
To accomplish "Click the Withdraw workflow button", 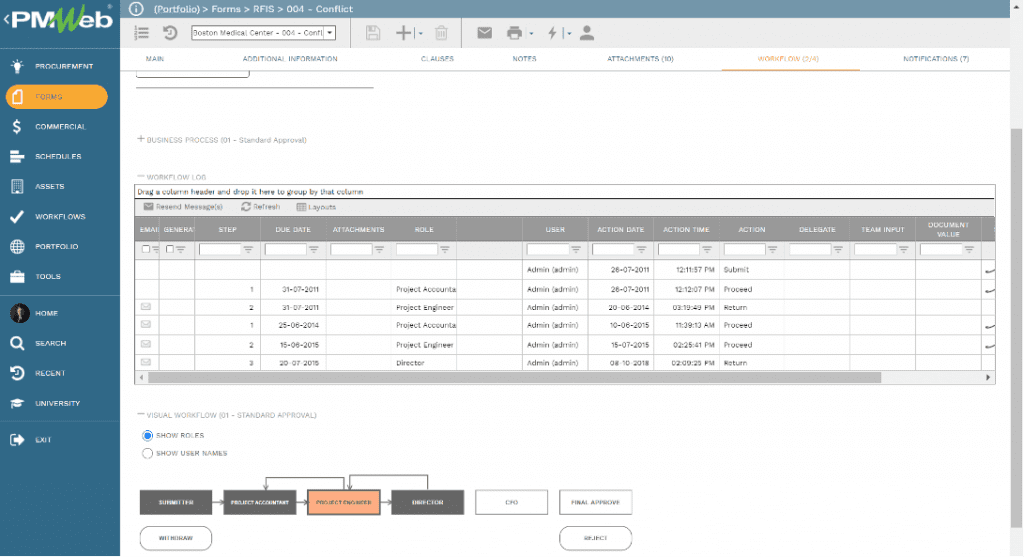I will (176, 538).
